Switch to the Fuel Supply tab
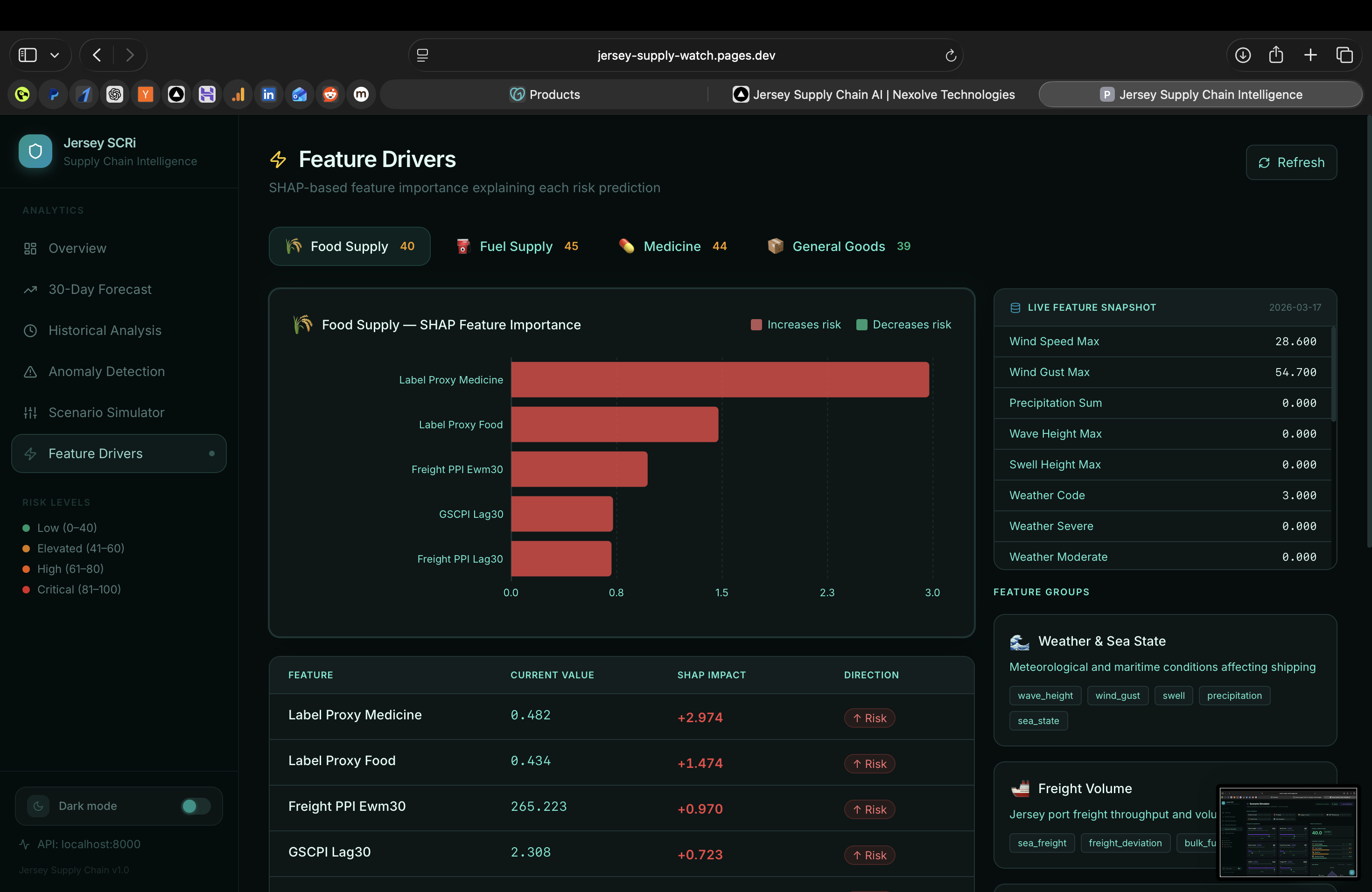 pos(517,247)
